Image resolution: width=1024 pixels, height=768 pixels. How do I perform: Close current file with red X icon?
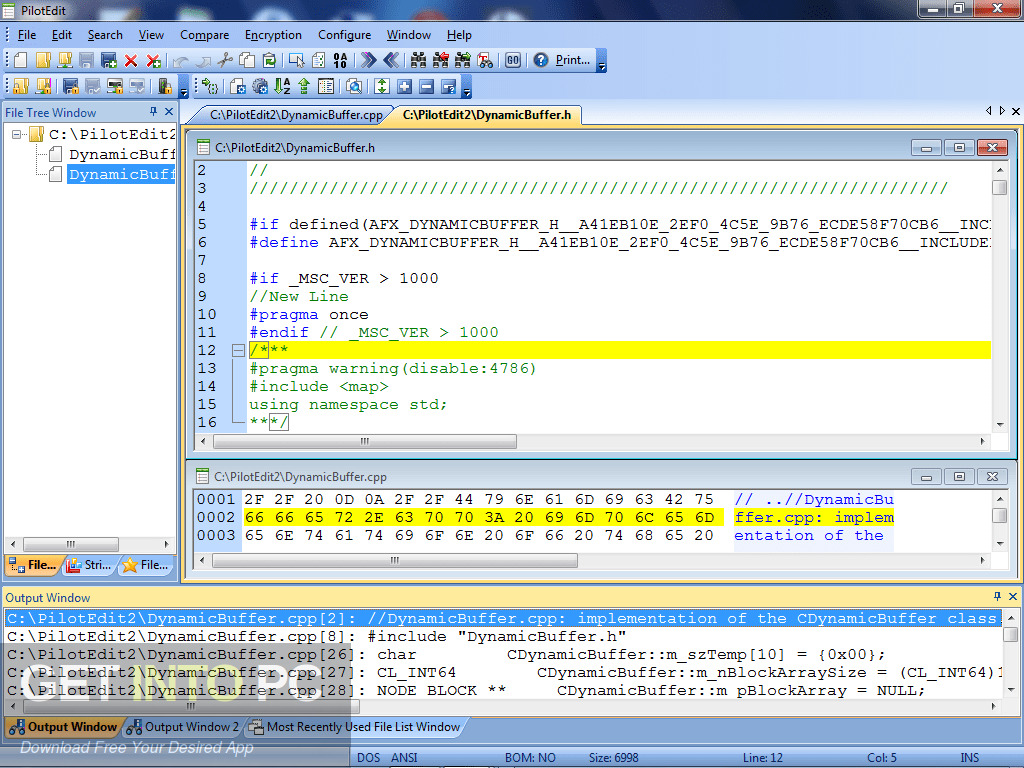click(131, 61)
